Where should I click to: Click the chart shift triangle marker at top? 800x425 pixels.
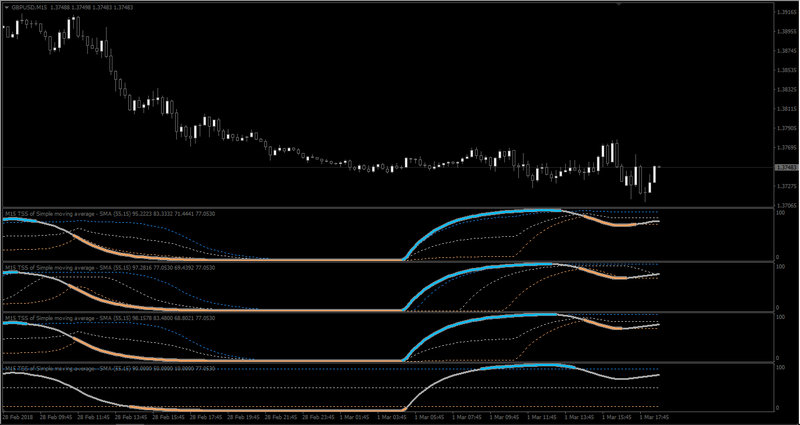[618, 4]
